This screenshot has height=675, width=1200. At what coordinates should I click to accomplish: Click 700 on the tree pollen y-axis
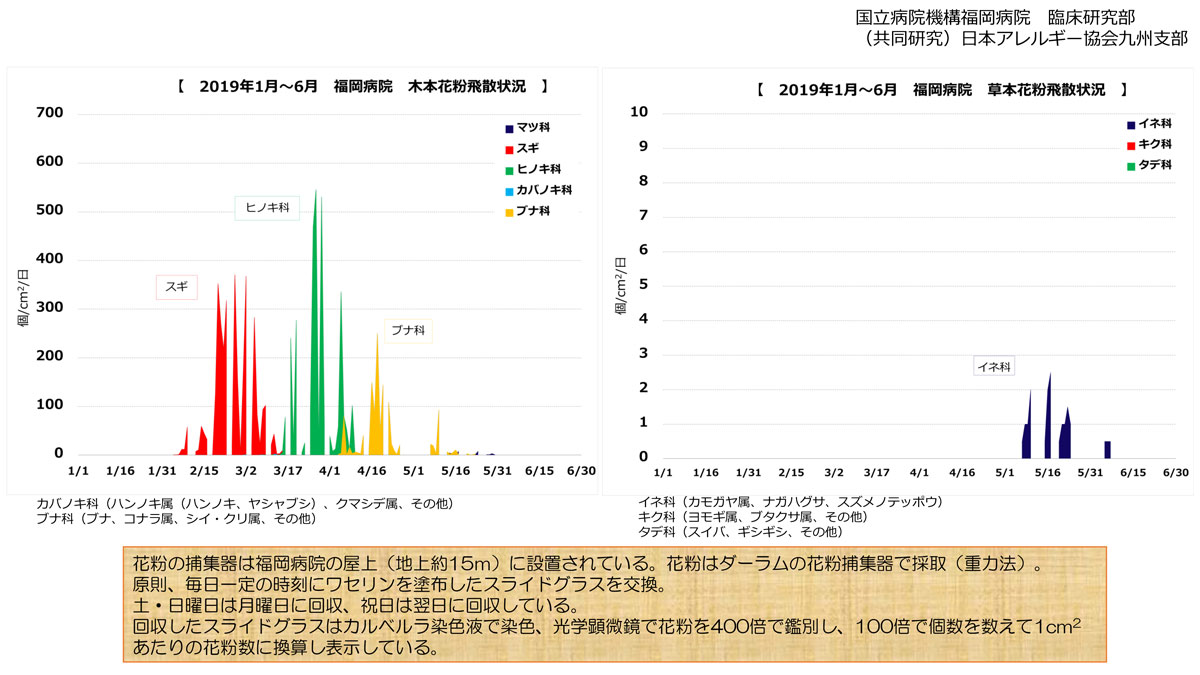coord(51,113)
